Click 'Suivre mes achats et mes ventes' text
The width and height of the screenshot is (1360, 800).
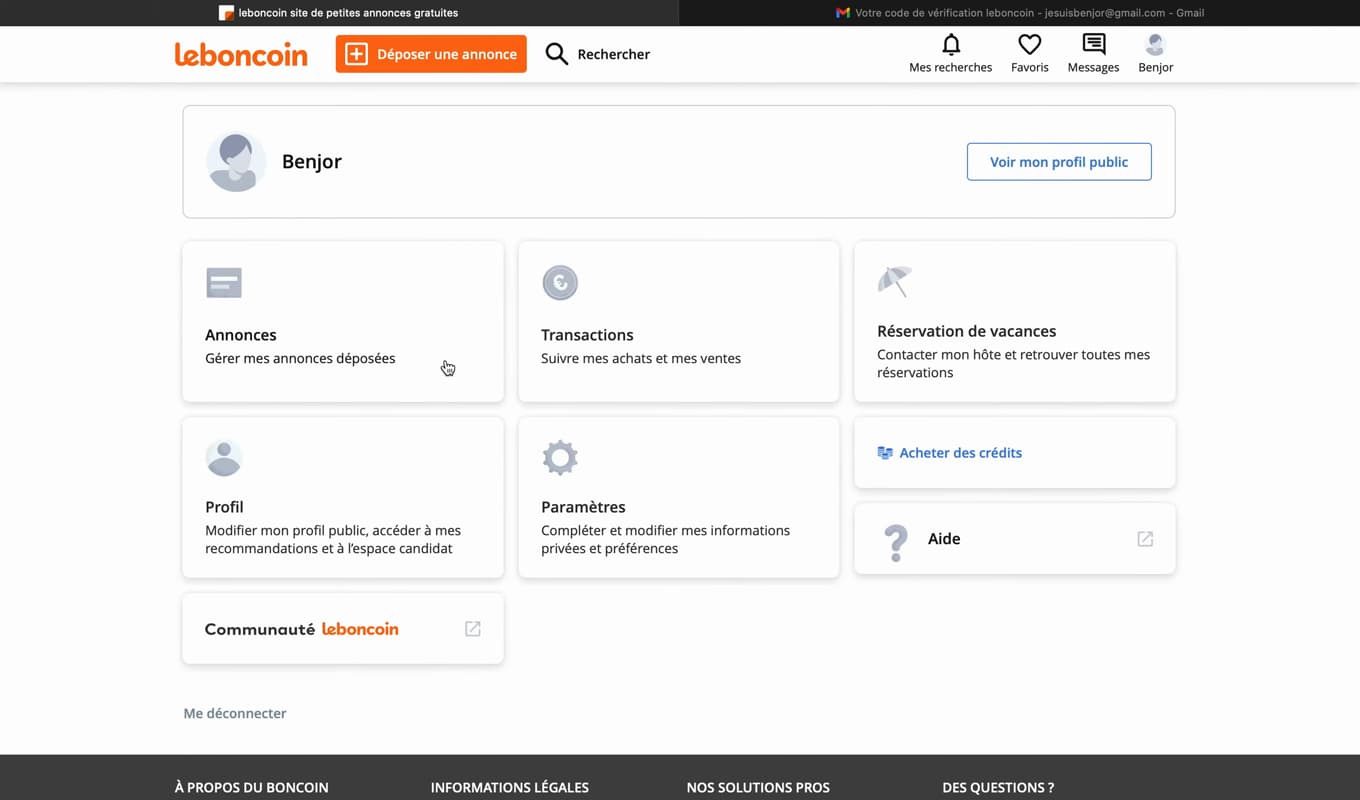click(641, 358)
